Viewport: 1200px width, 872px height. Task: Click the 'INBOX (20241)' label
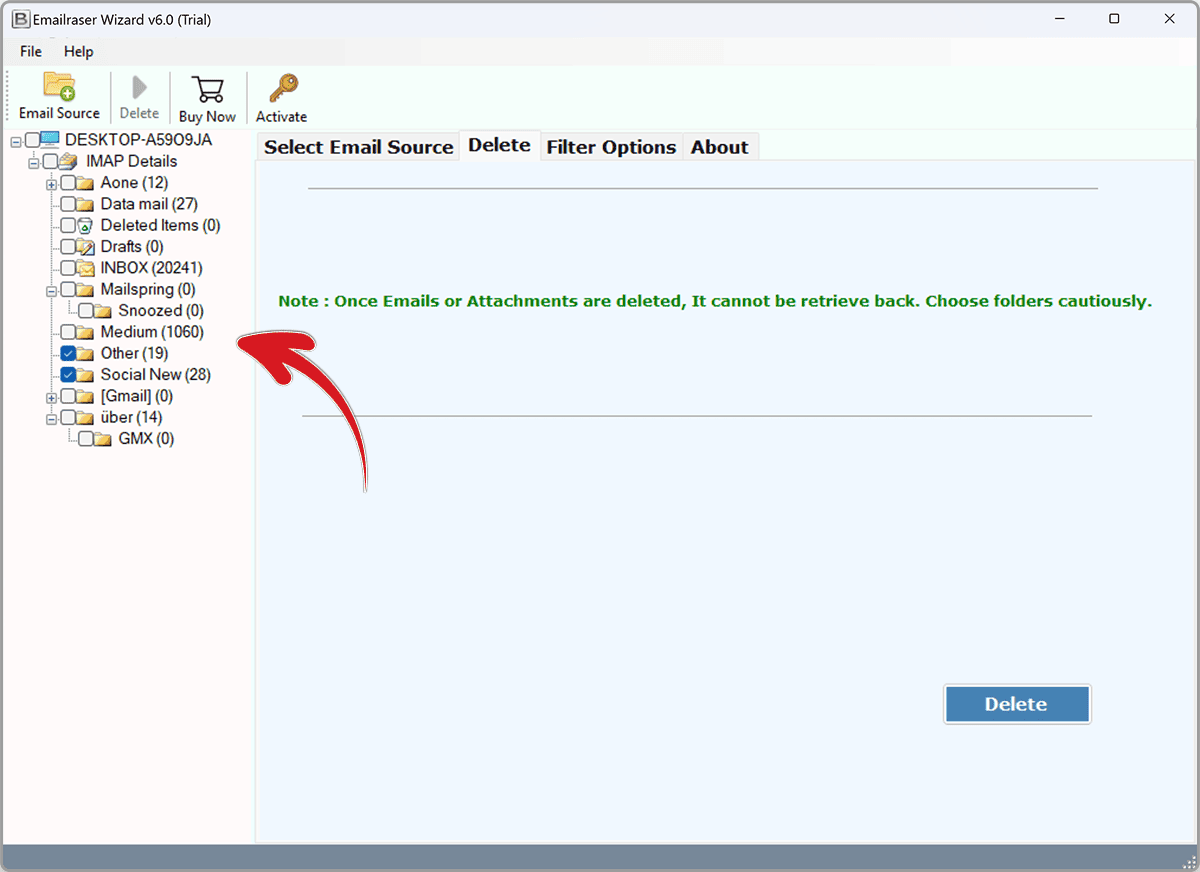tap(152, 268)
